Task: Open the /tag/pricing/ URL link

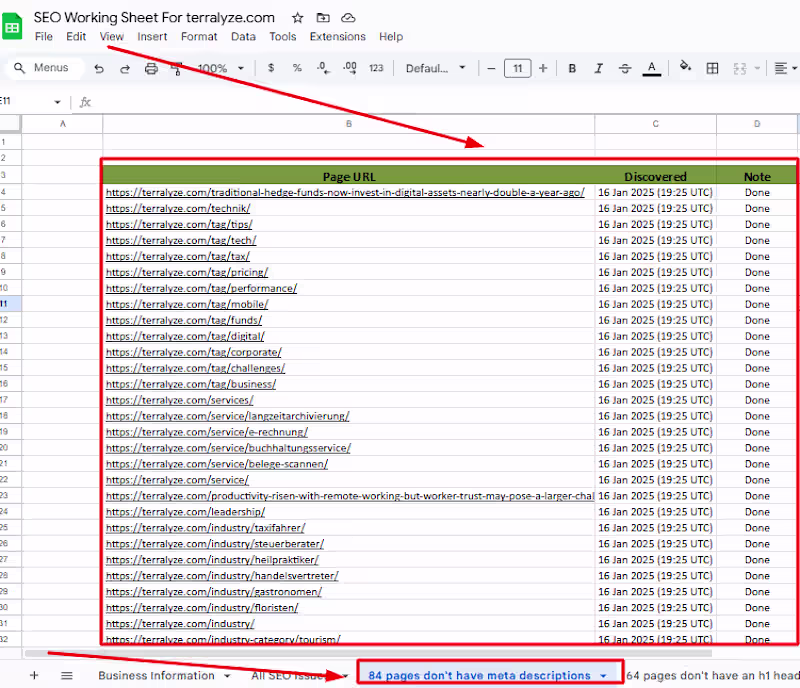Action: pyautogui.click(x=187, y=272)
